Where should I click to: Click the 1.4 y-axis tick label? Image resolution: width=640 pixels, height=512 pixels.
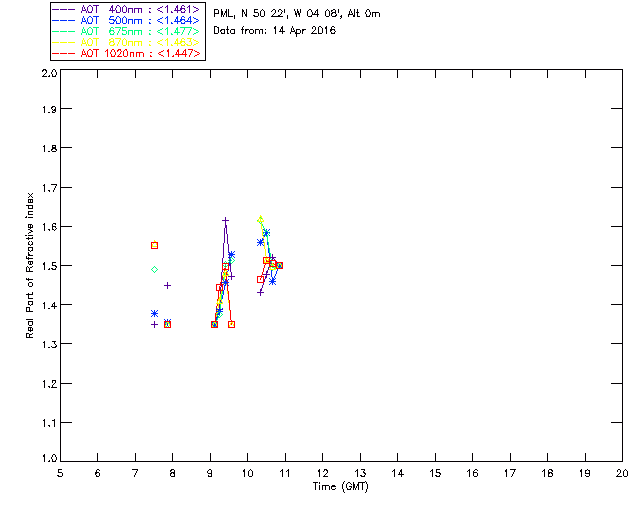pos(49,305)
